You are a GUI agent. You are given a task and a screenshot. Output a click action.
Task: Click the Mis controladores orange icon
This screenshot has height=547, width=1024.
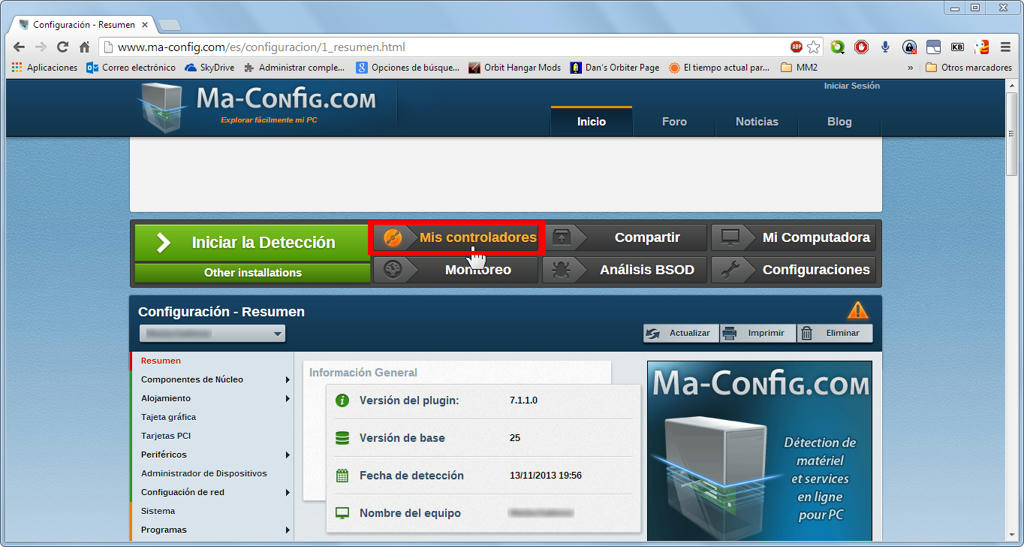392,238
